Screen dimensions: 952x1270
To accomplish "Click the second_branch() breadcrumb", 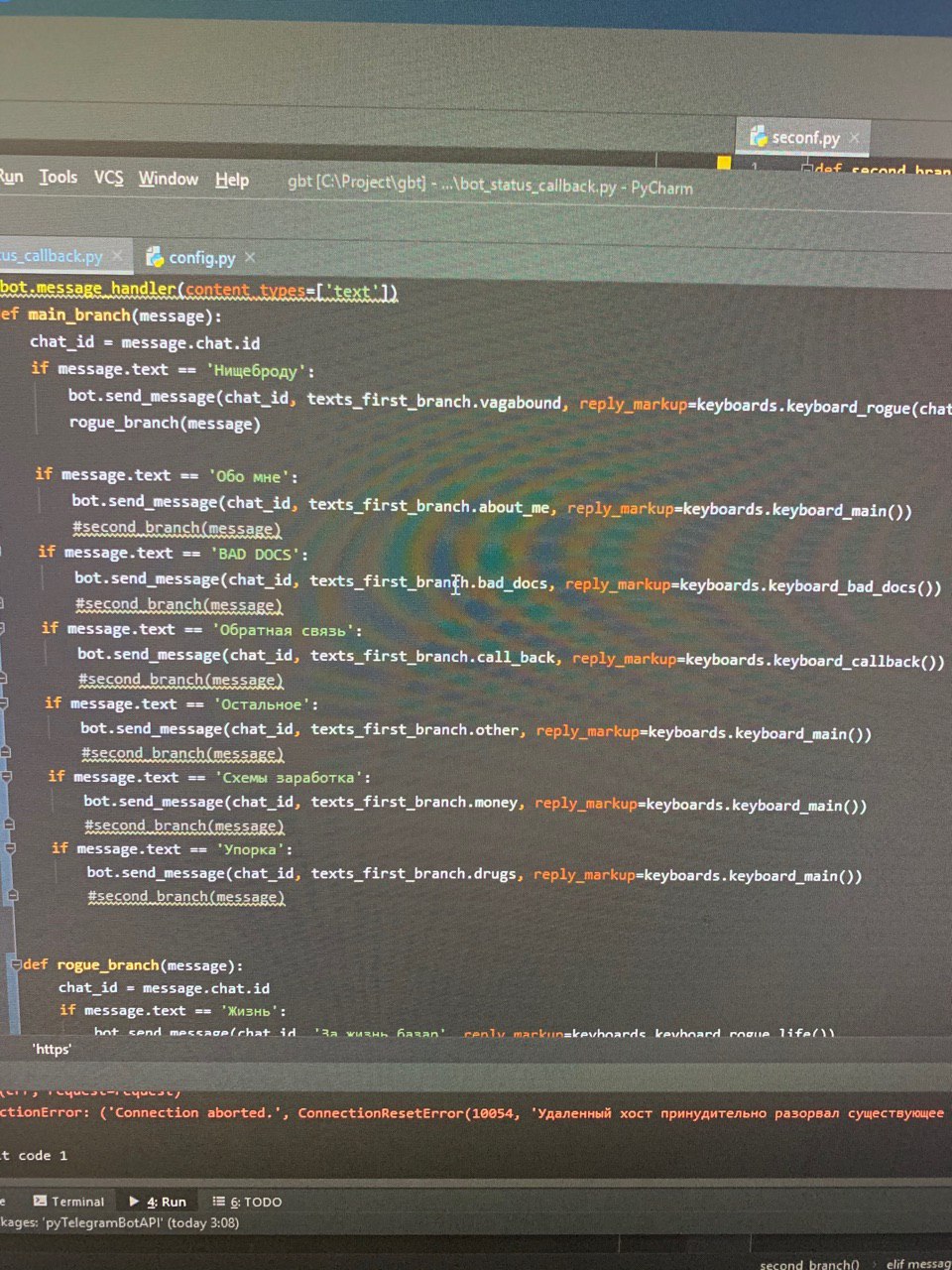I will [x=809, y=1263].
